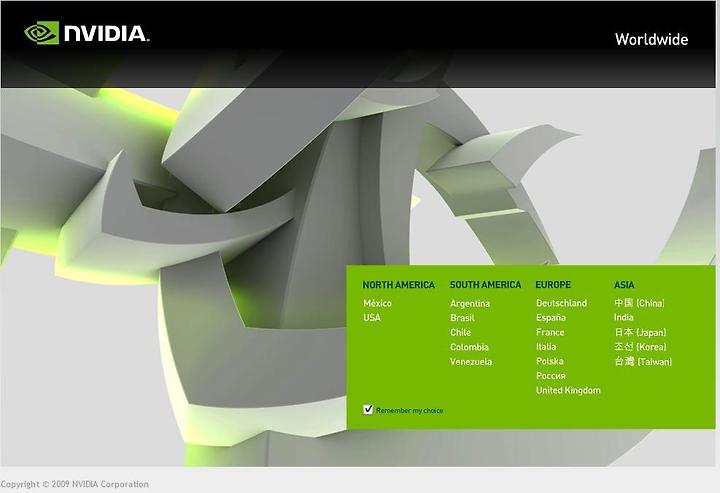Click the Worldwide heading text
The height and width of the screenshot is (493, 720).
(651, 39)
